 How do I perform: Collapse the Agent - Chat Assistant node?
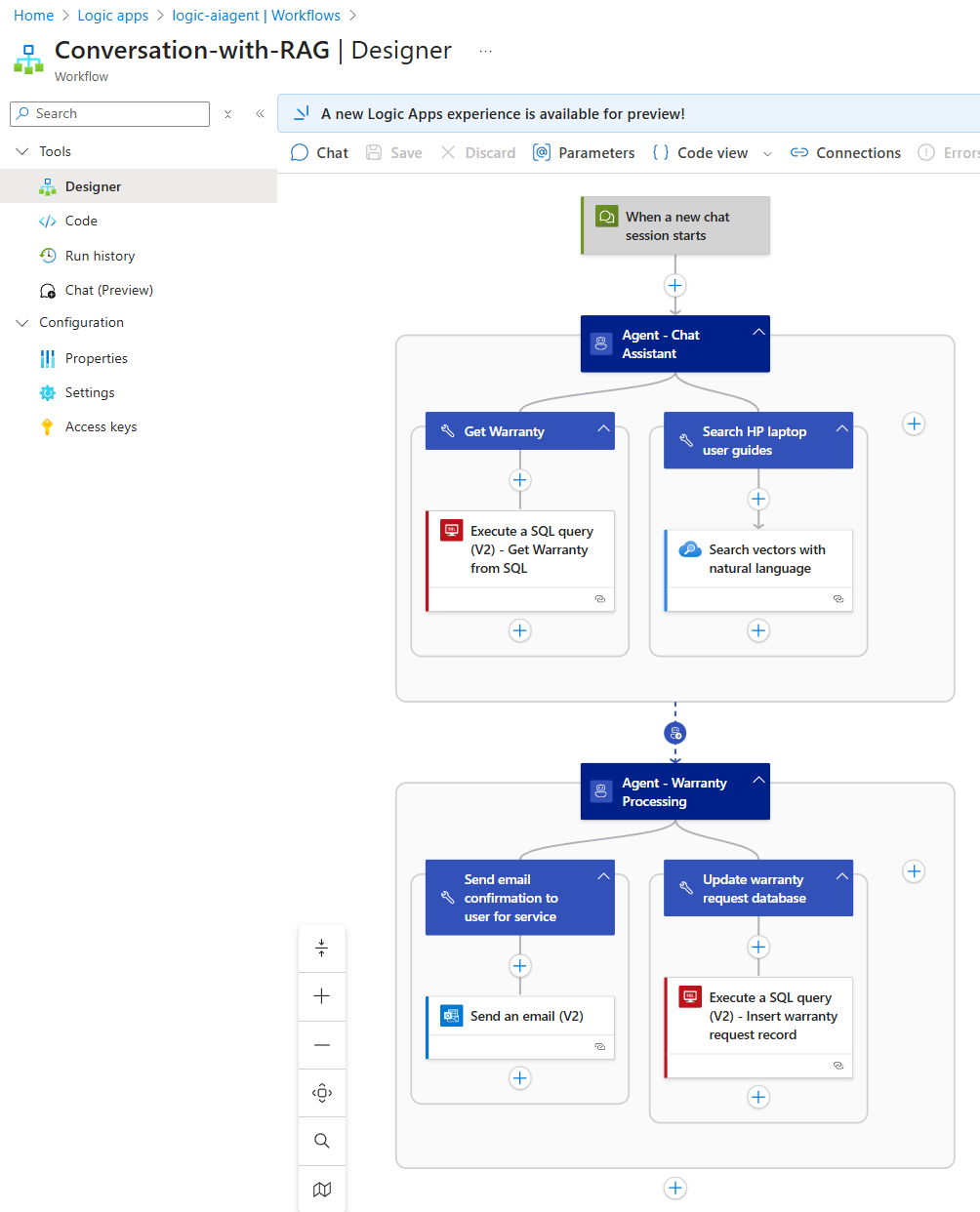point(758,333)
